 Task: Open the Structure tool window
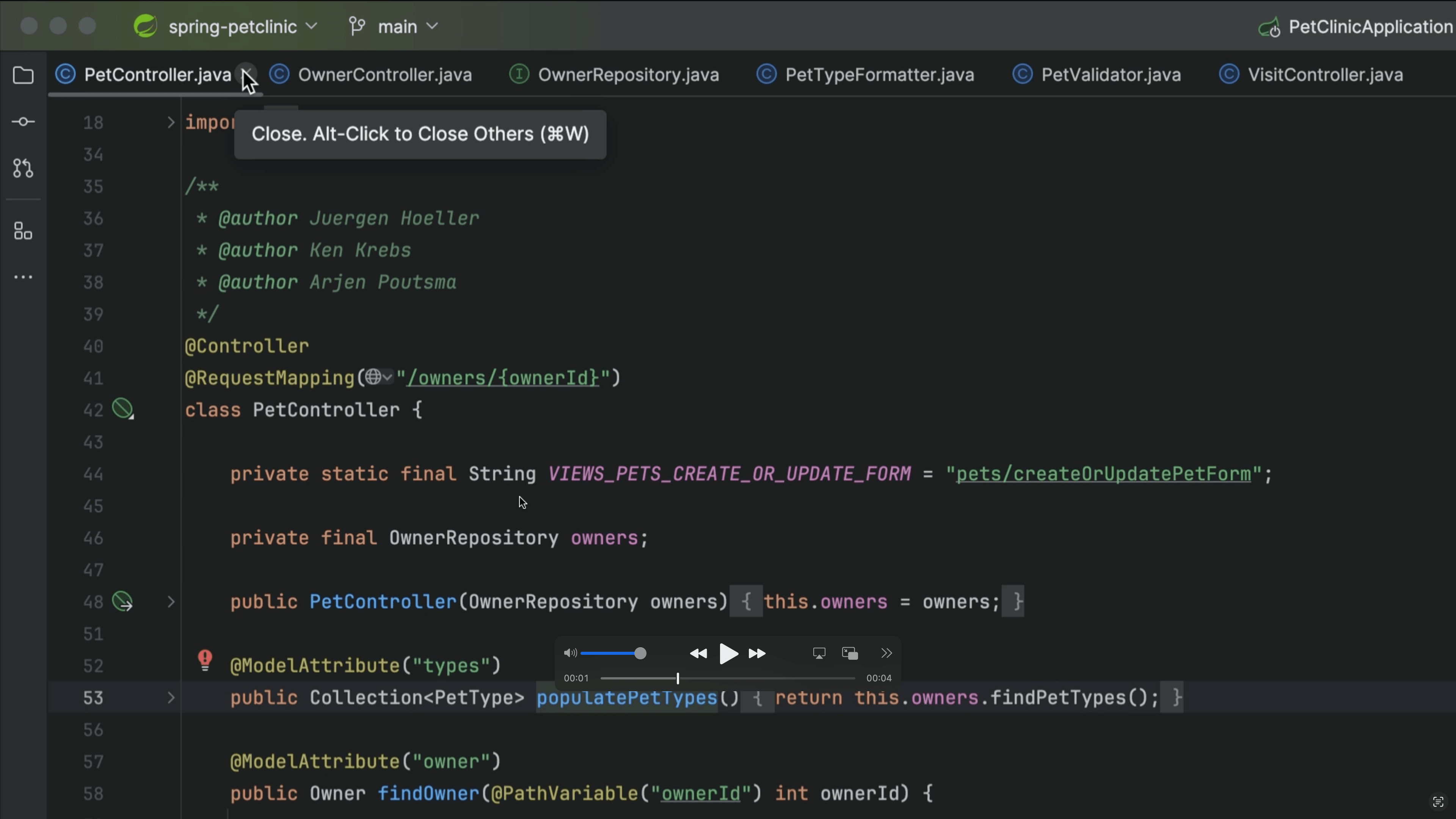pyautogui.click(x=23, y=231)
